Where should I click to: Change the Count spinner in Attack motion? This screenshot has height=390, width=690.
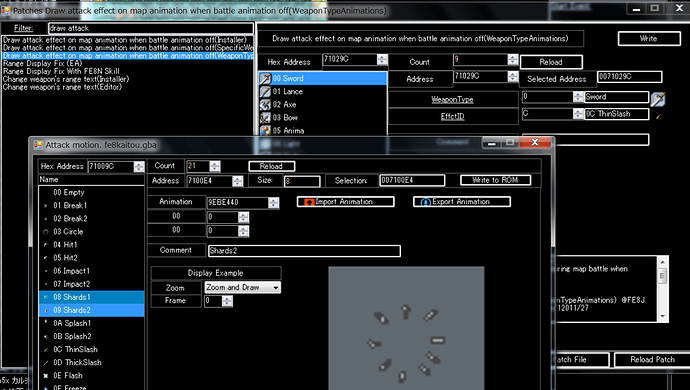(x=215, y=166)
